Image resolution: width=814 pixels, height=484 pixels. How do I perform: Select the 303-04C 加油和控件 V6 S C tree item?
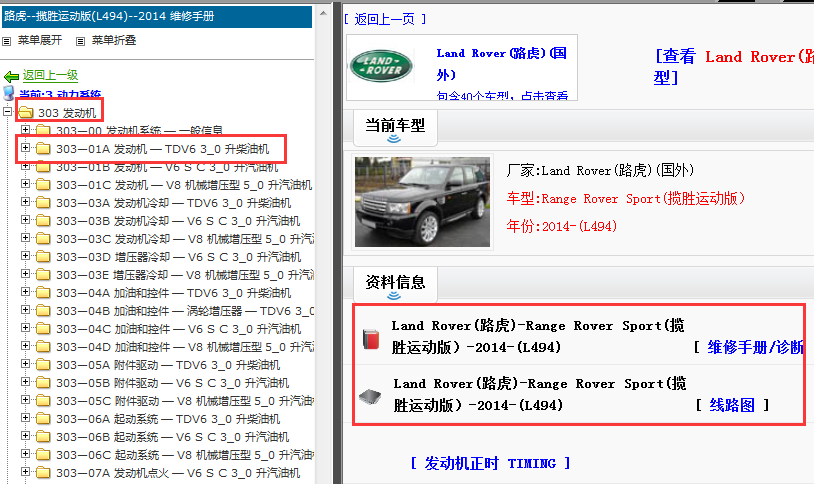[178, 329]
